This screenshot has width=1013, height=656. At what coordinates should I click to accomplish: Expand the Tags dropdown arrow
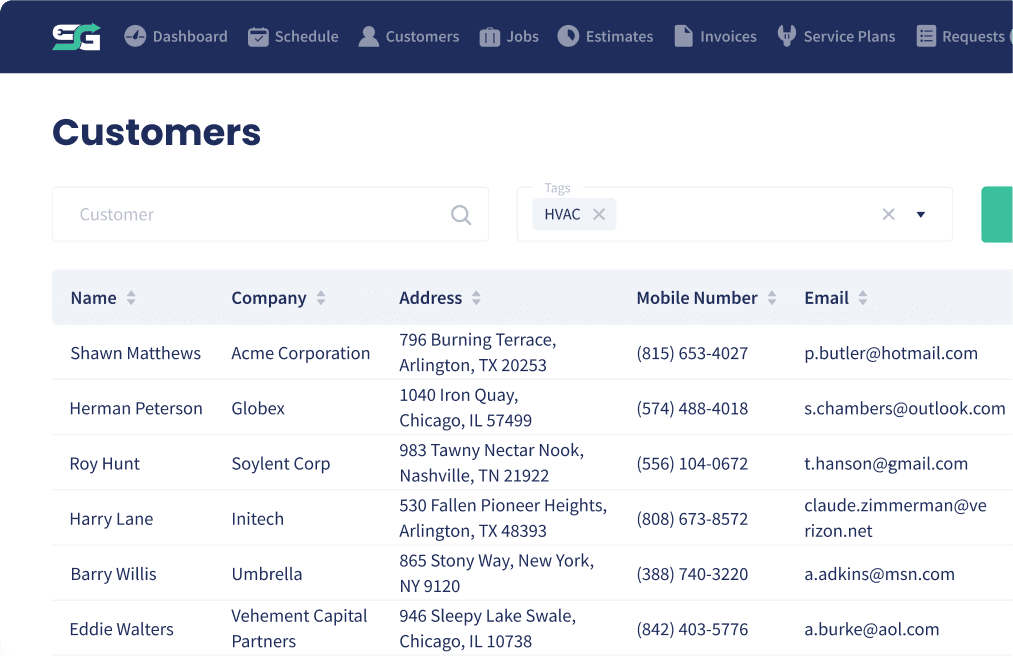pyautogui.click(x=921, y=215)
